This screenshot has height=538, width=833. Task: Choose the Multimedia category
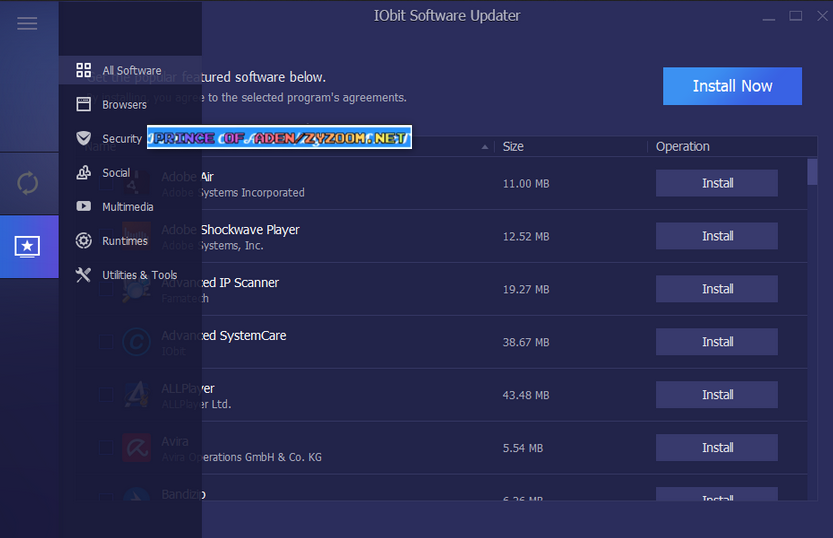[x=130, y=207]
